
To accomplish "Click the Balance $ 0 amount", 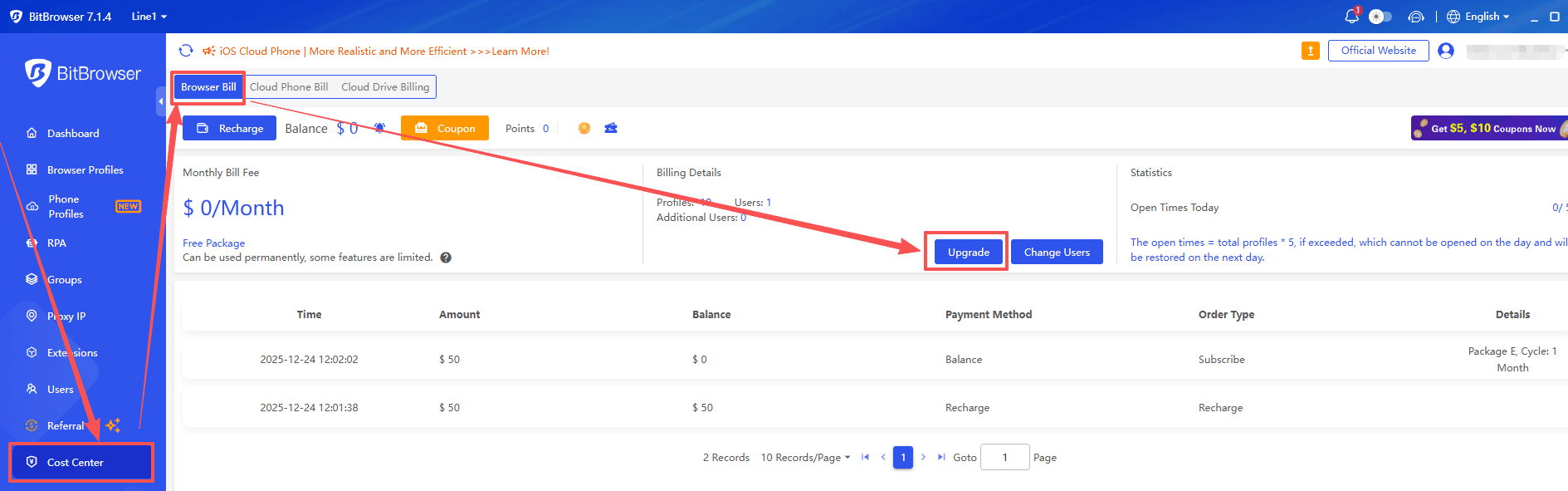I will [x=347, y=129].
